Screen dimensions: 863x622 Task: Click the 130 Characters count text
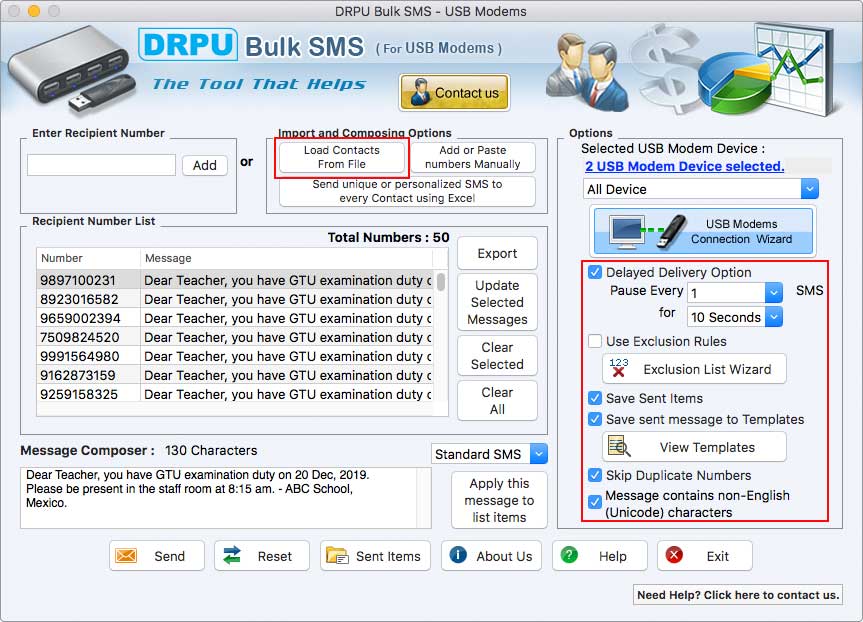[211, 450]
